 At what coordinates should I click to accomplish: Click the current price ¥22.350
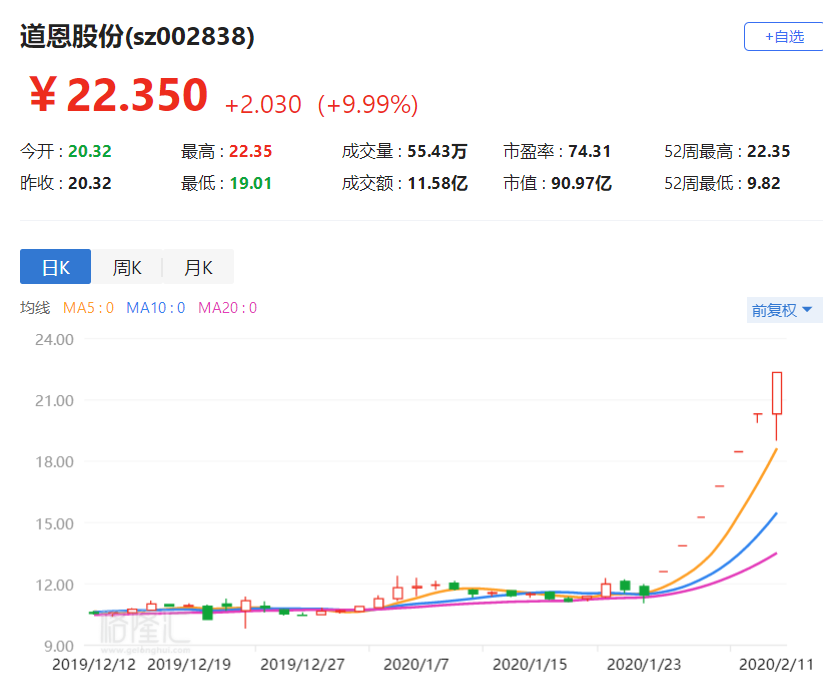tap(119, 95)
